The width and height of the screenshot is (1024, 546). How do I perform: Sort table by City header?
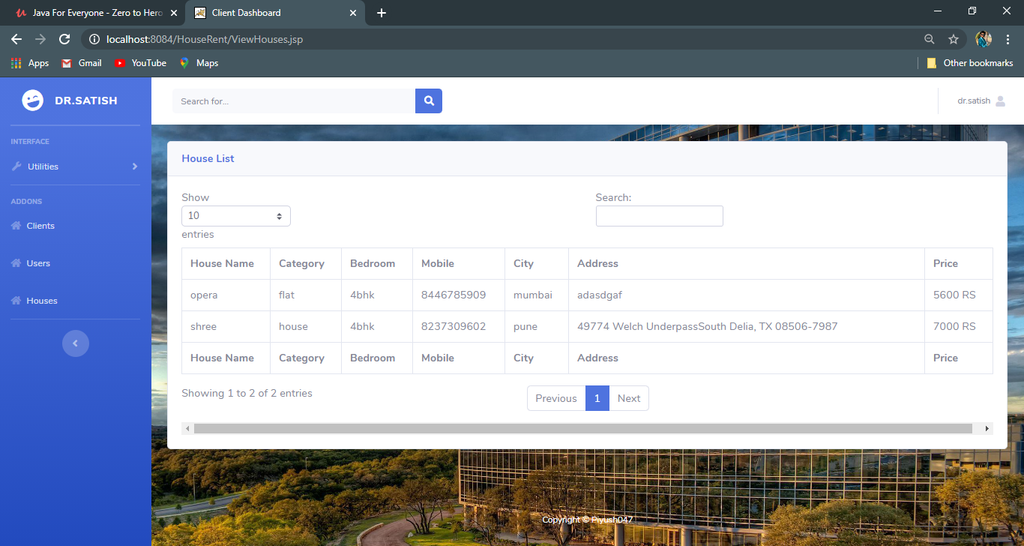[536, 264]
